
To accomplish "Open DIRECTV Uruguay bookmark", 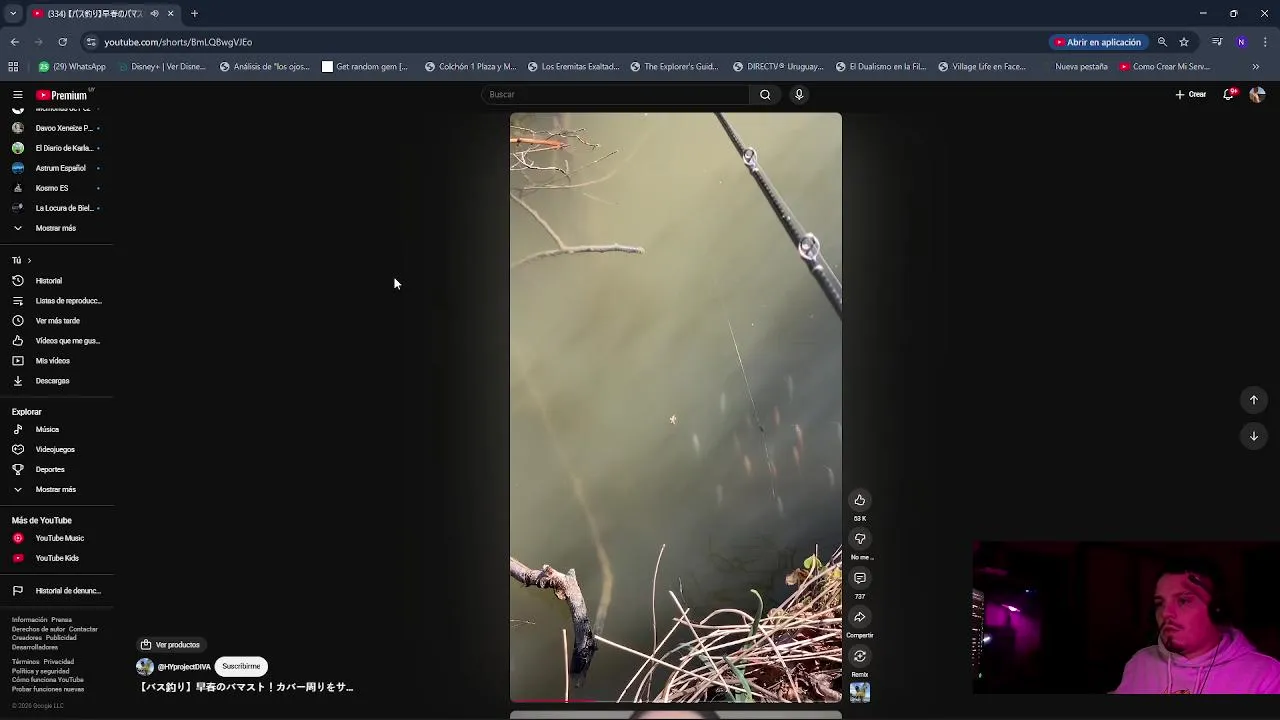I will click(778, 67).
